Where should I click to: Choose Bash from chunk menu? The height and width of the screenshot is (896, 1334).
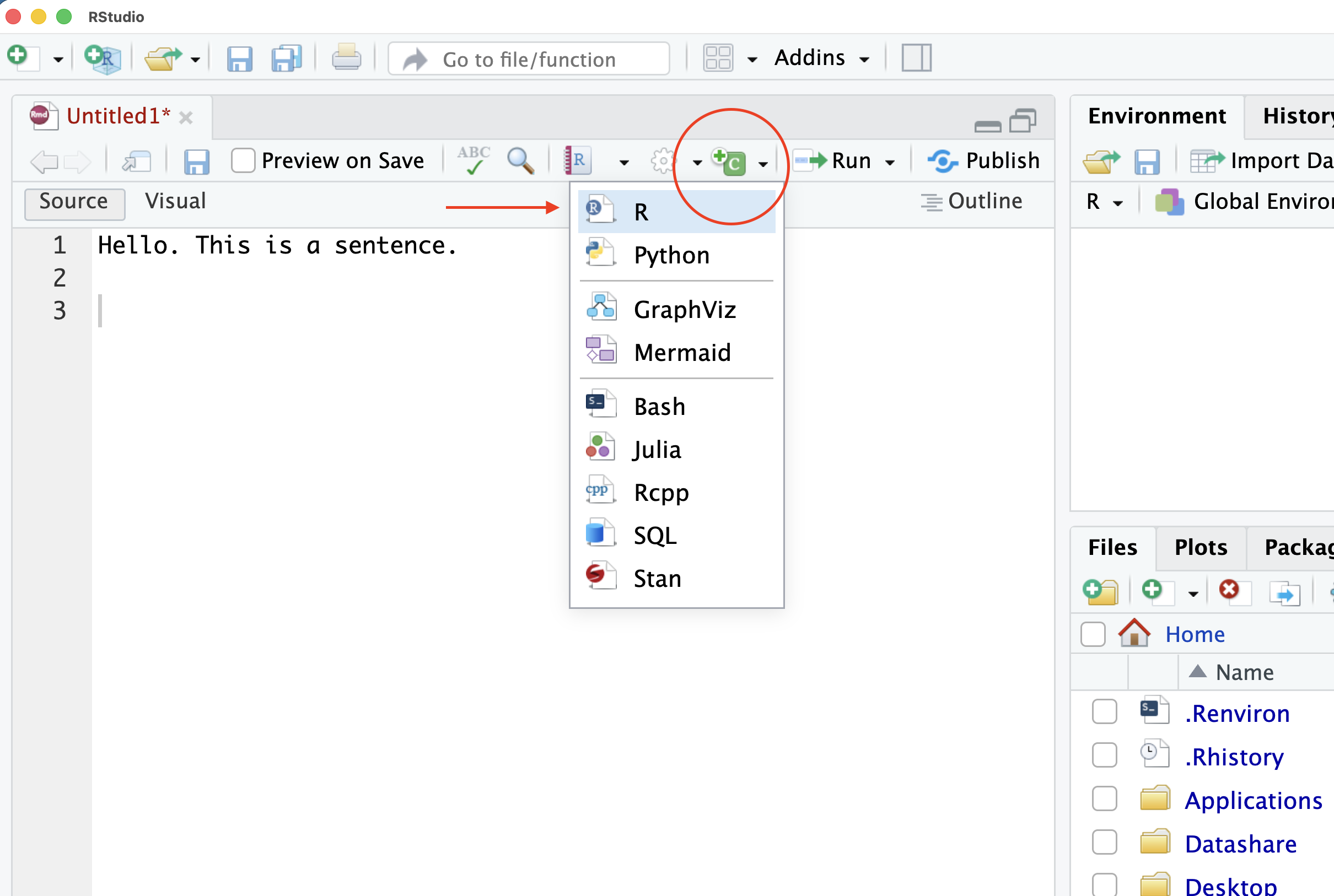[677, 406]
